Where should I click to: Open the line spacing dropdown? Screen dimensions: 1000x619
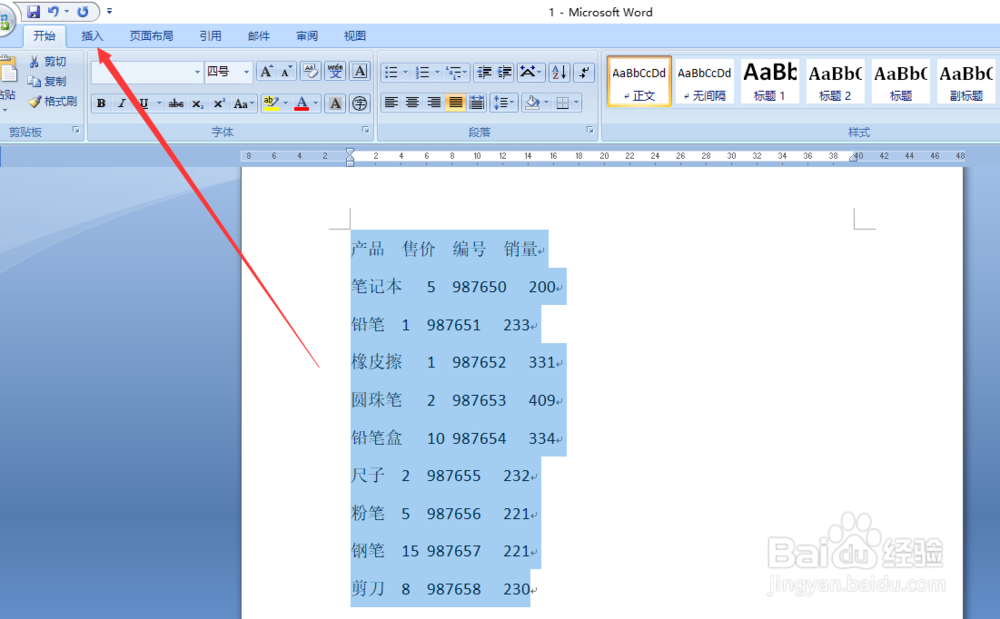504,101
